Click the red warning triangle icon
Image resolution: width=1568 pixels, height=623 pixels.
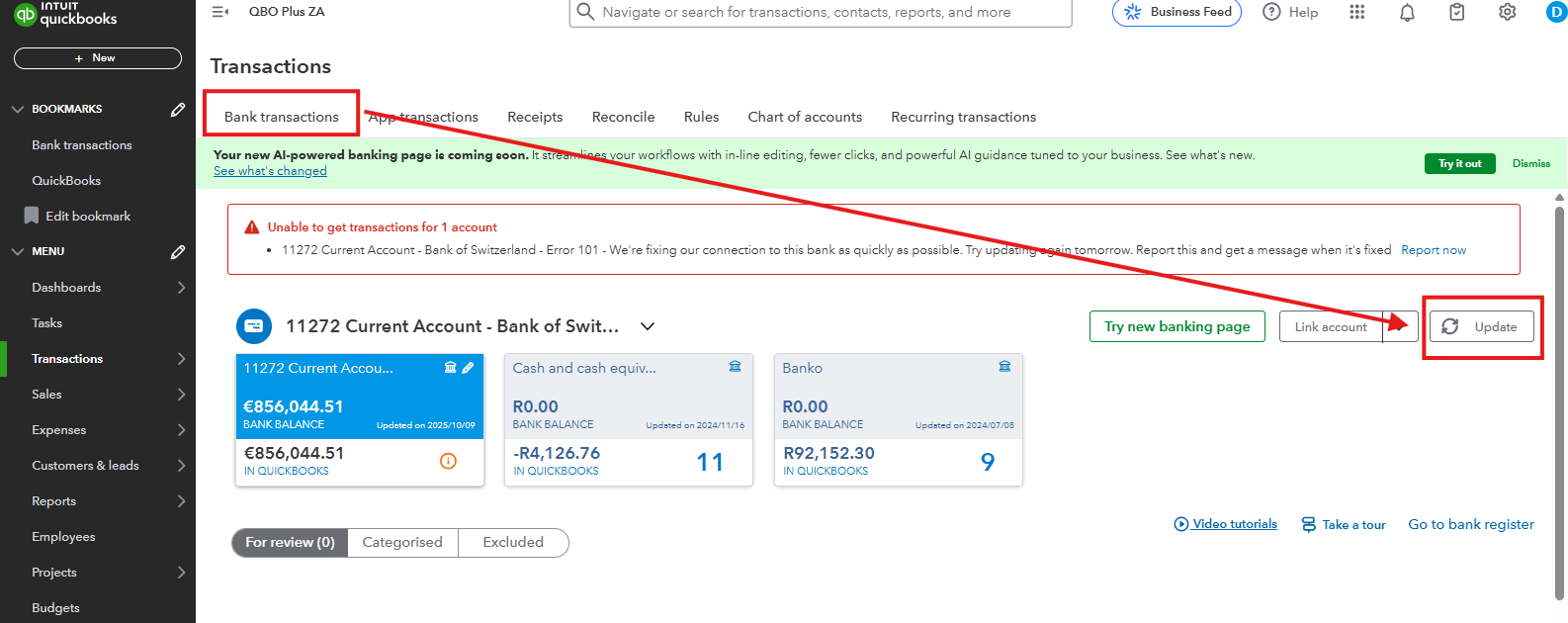coord(252,226)
